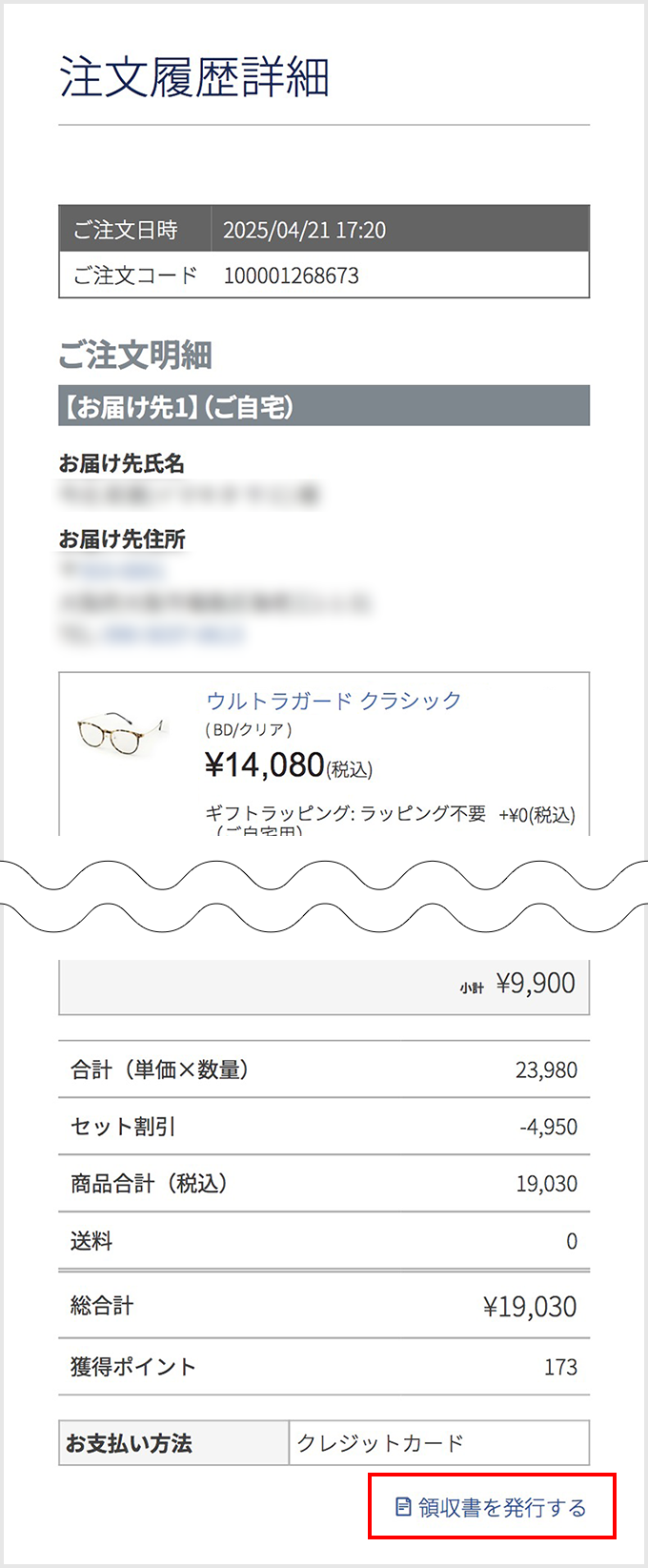Click the 総合計 ¥19,030 total amount
648x1568 pixels.
(529, 1306)
